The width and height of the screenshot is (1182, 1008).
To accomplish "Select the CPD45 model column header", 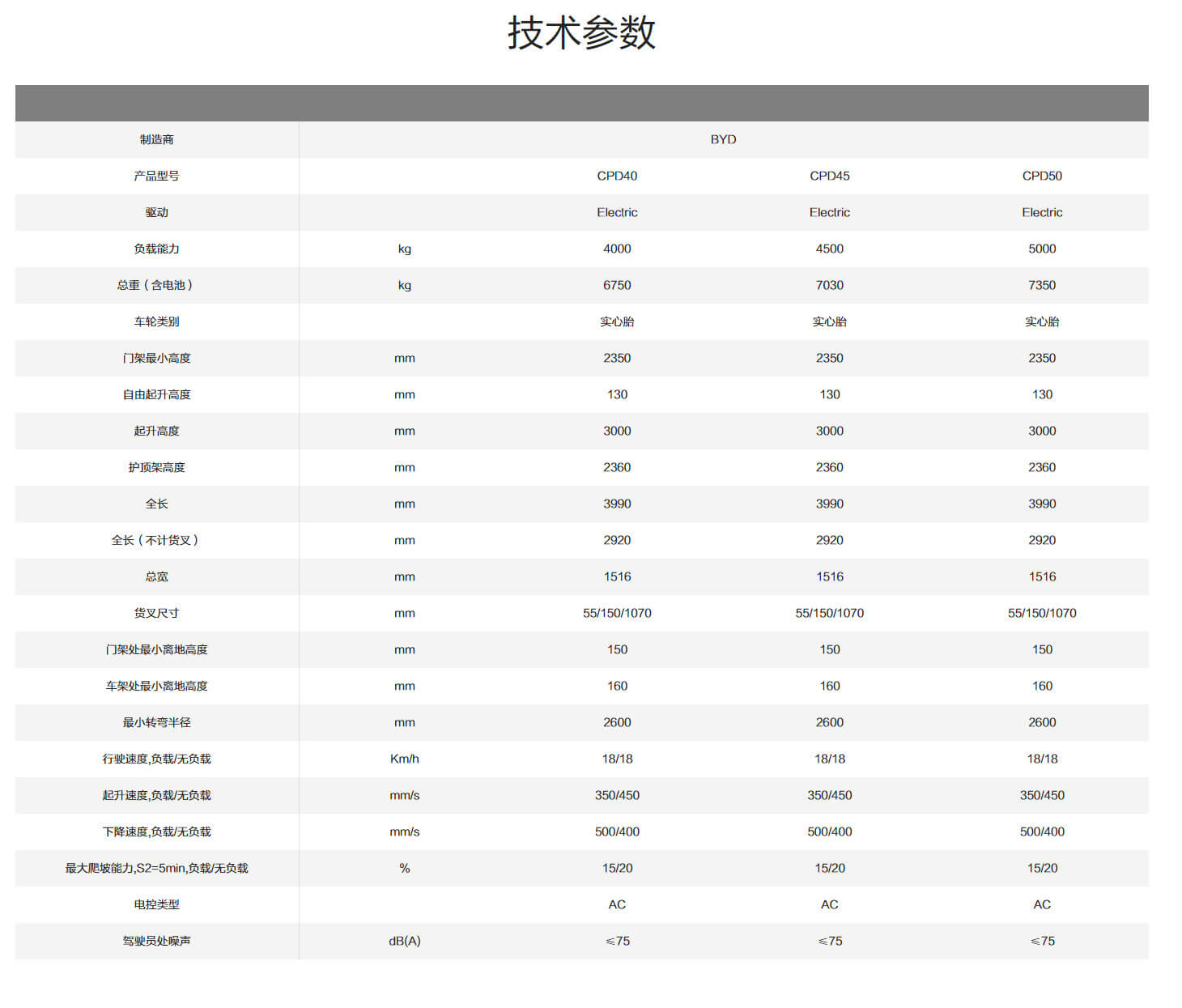I will coord(829,176).
